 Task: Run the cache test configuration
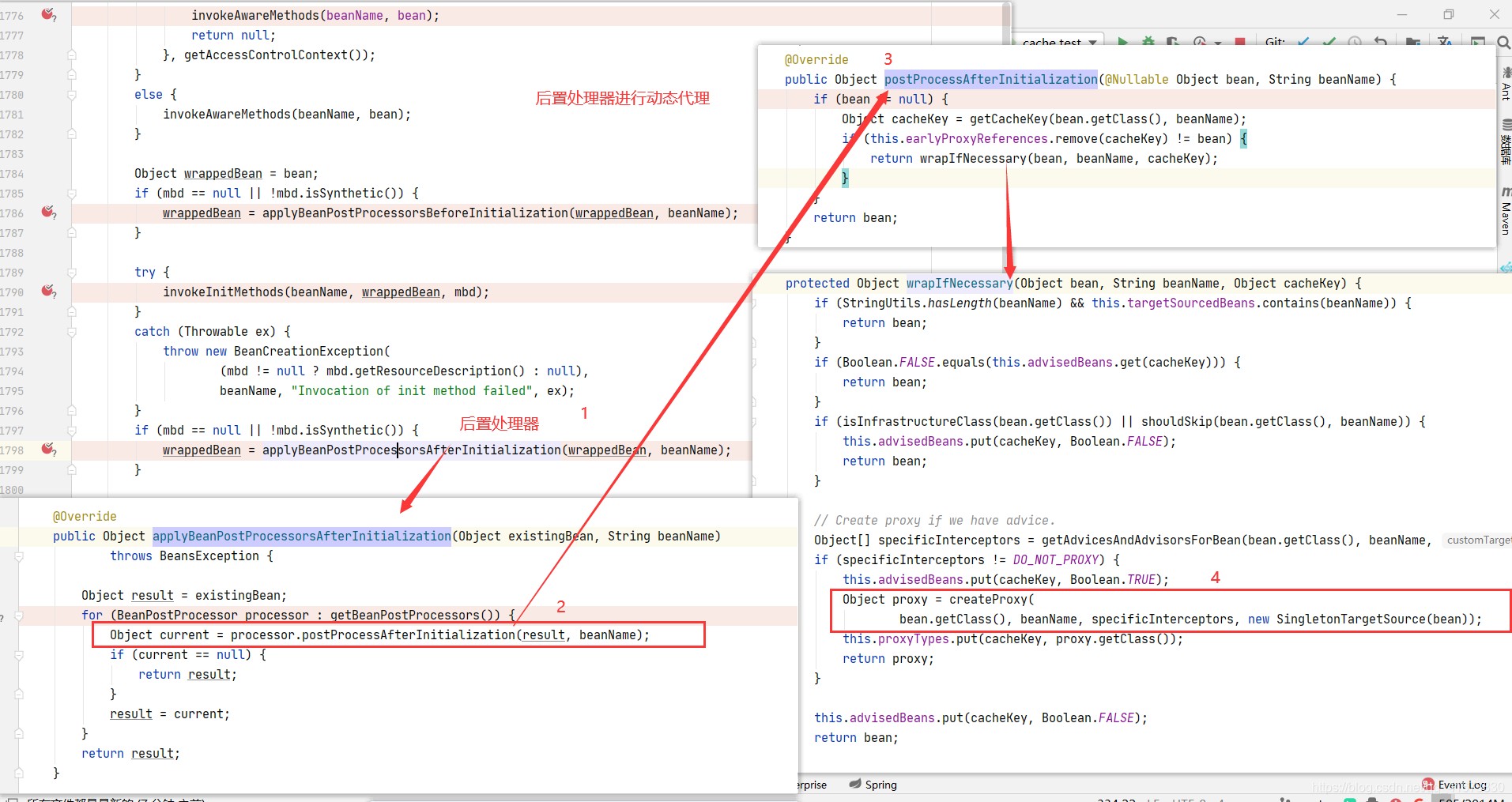[1123, 41]
